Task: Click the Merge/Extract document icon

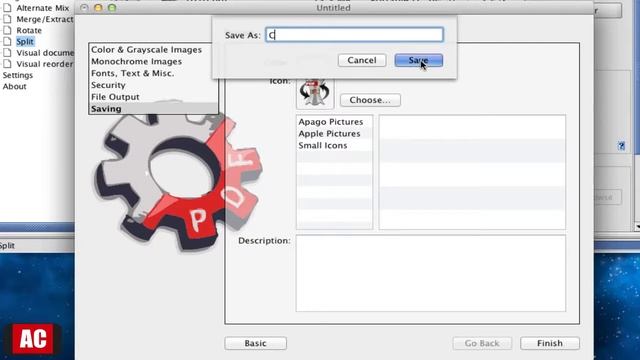Action: tap(7, 19)
